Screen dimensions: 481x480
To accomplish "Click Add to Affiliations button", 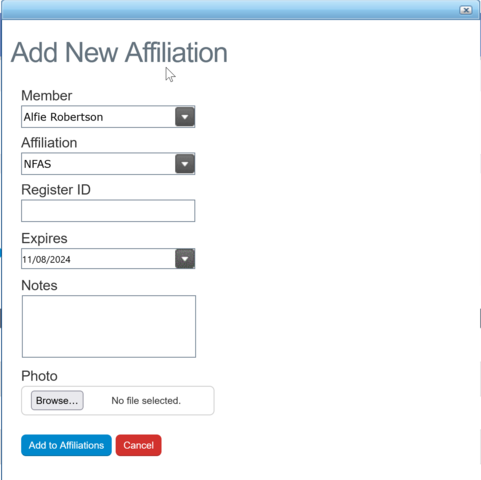I will (66, 445).
